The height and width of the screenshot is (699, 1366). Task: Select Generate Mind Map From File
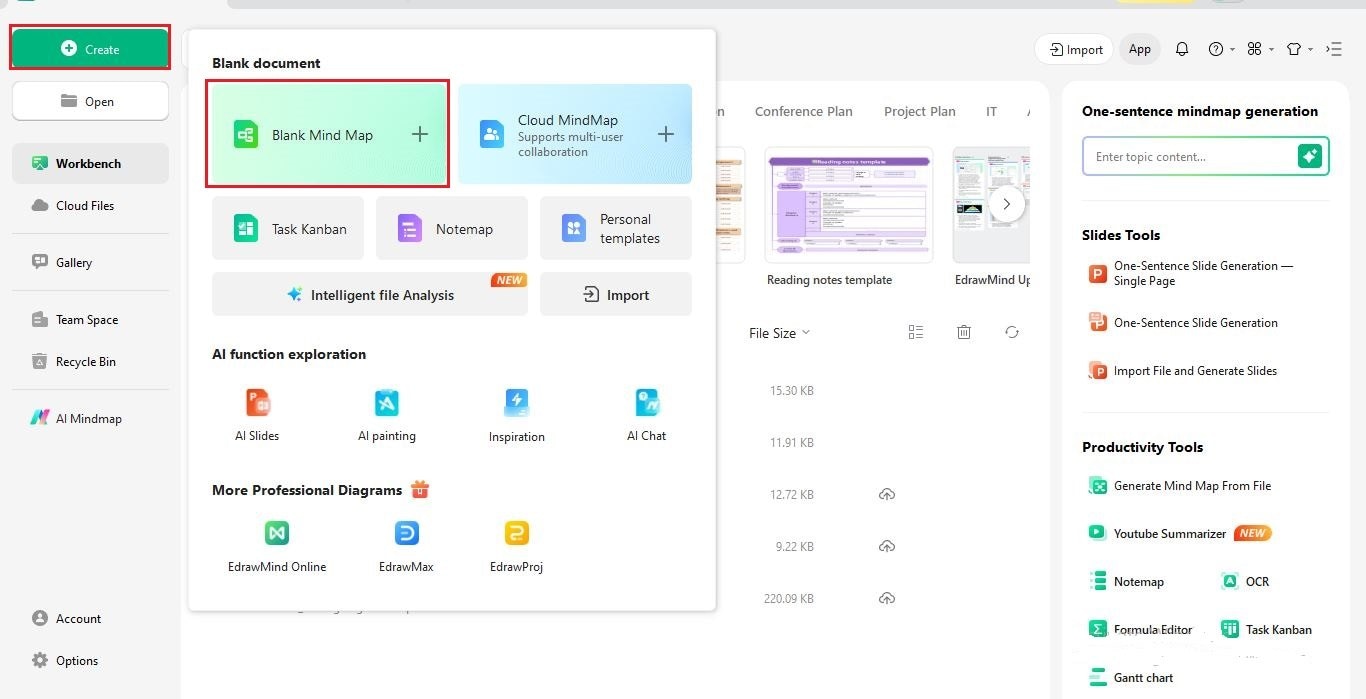(x=1191, y=485)
